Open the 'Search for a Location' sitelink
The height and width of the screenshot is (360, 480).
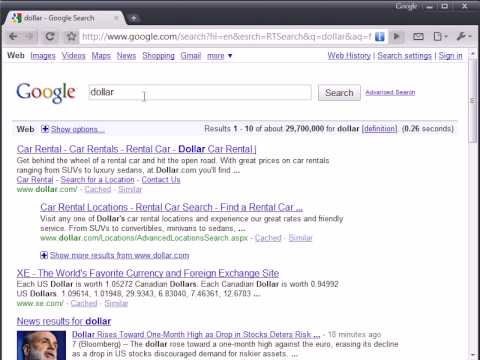[x=97, y=180]
